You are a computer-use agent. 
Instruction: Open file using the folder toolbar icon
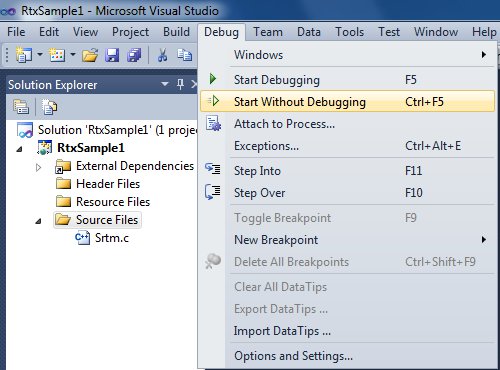click(x=90, y=55)
